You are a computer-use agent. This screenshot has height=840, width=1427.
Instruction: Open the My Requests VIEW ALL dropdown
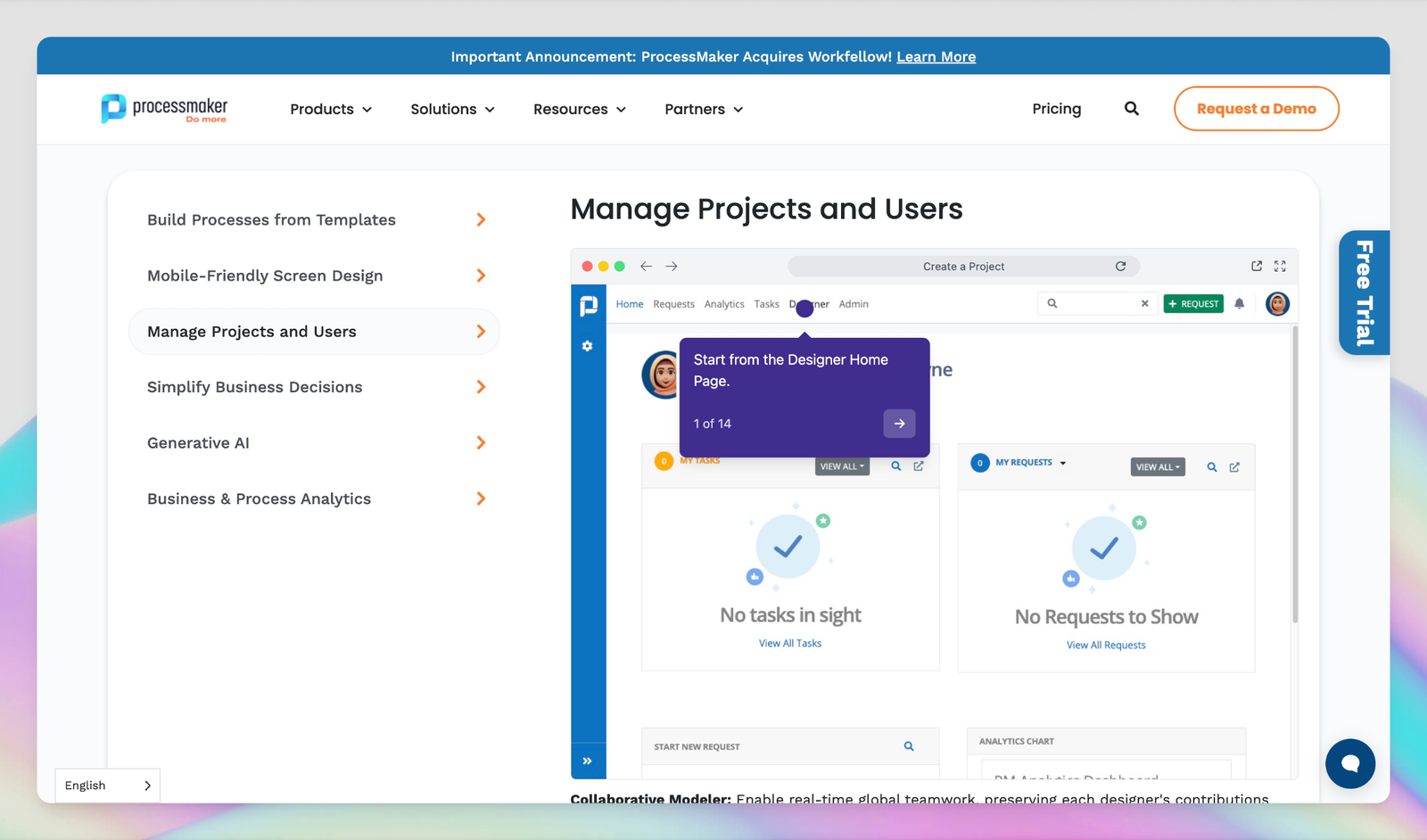[1158, 467]
